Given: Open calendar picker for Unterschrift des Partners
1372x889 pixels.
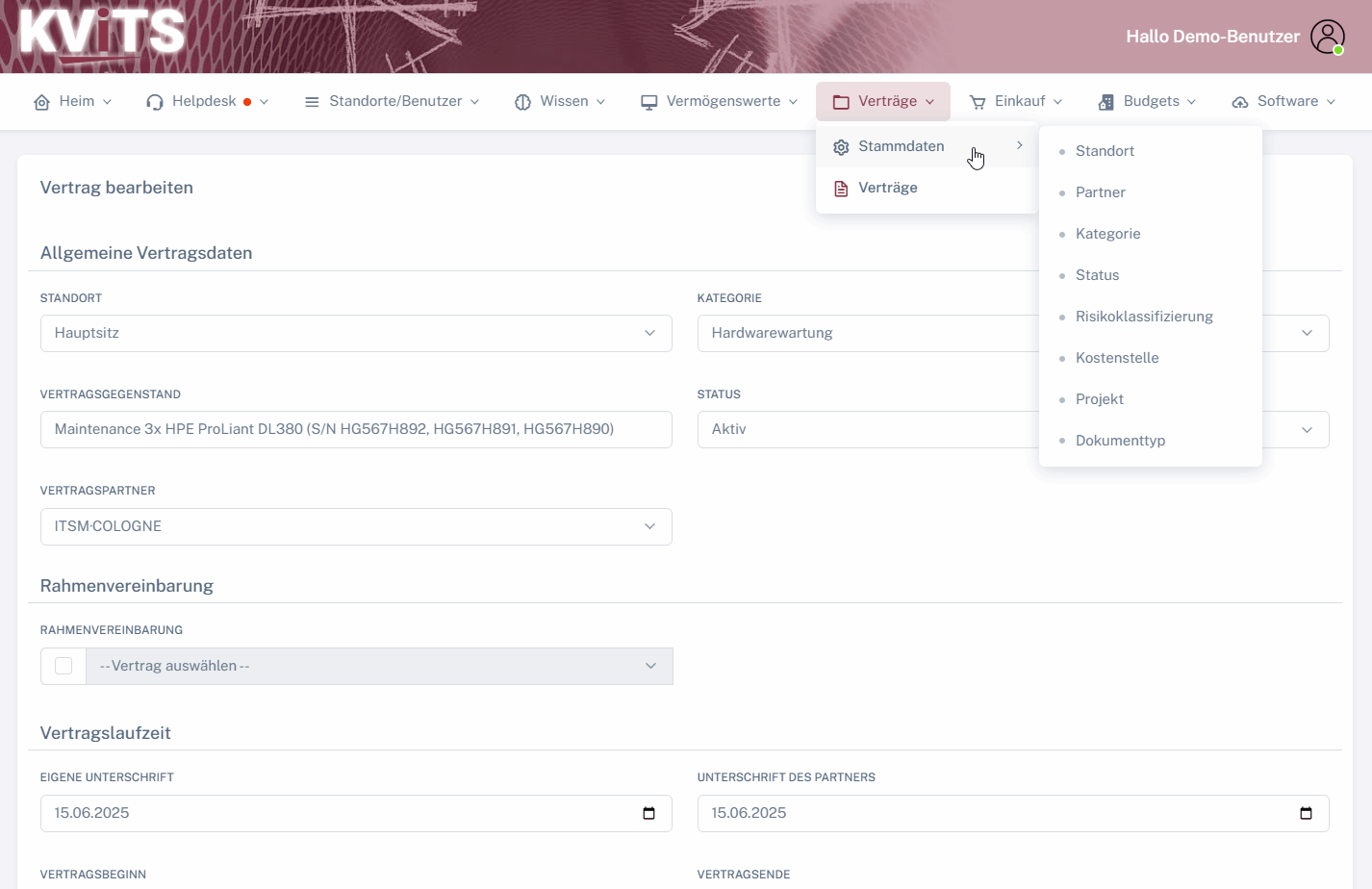Looking at the screenshot, I should [1306, 813].
